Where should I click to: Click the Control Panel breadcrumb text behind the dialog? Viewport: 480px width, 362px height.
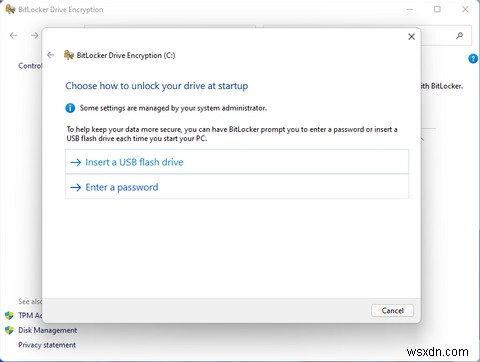click(x=30, y=66)
